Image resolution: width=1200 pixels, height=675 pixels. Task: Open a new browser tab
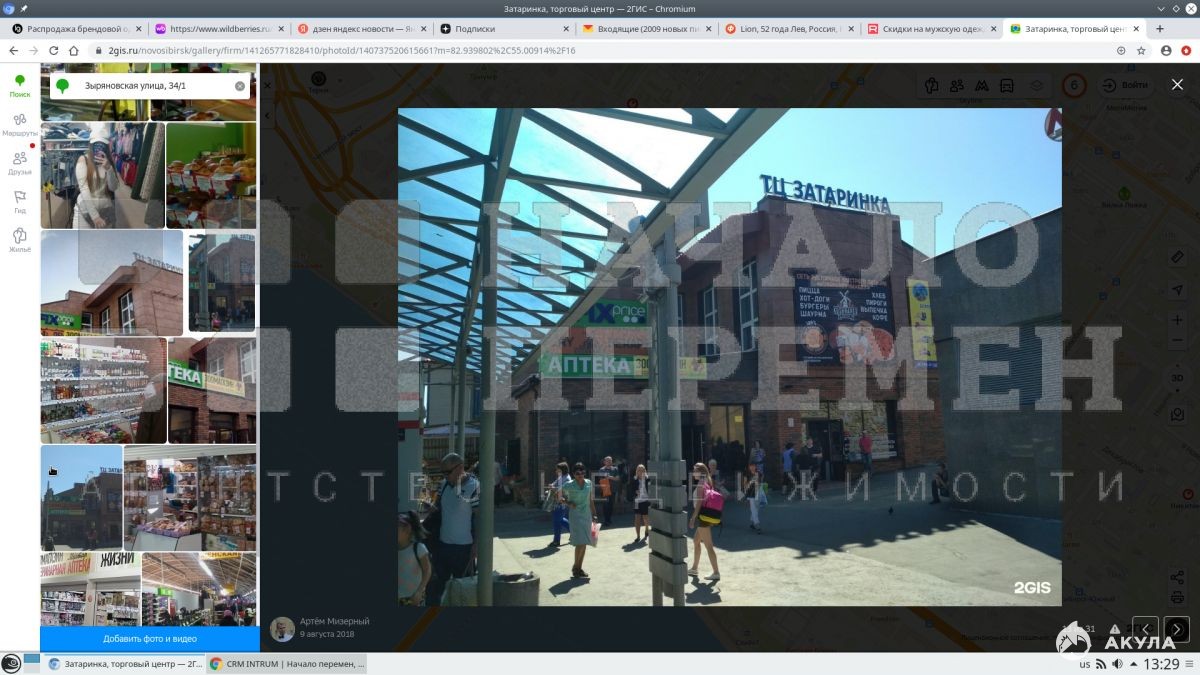[1162, 29]
